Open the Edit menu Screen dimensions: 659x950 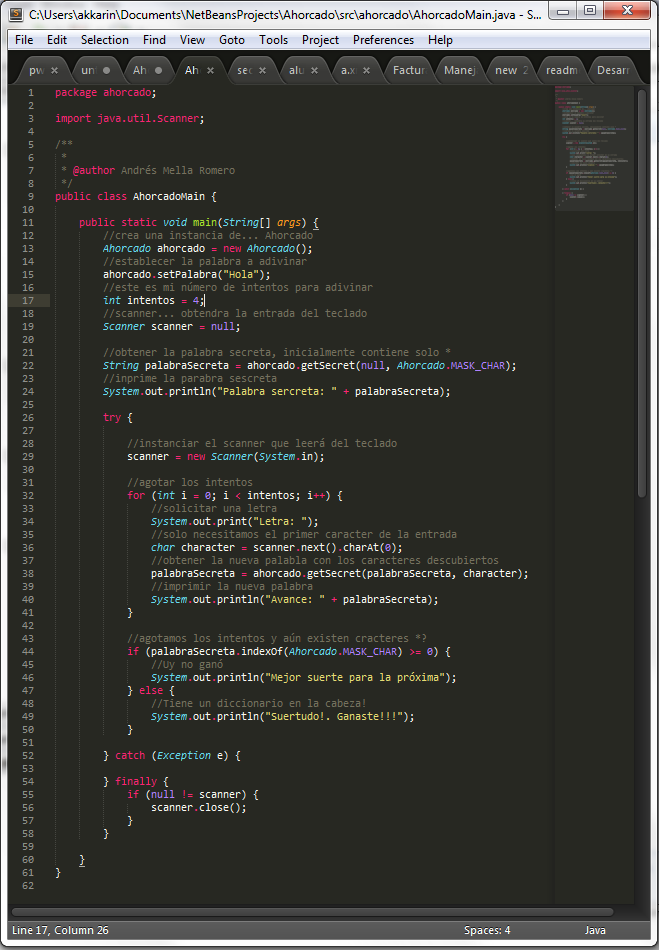click(x=57, y=40)
